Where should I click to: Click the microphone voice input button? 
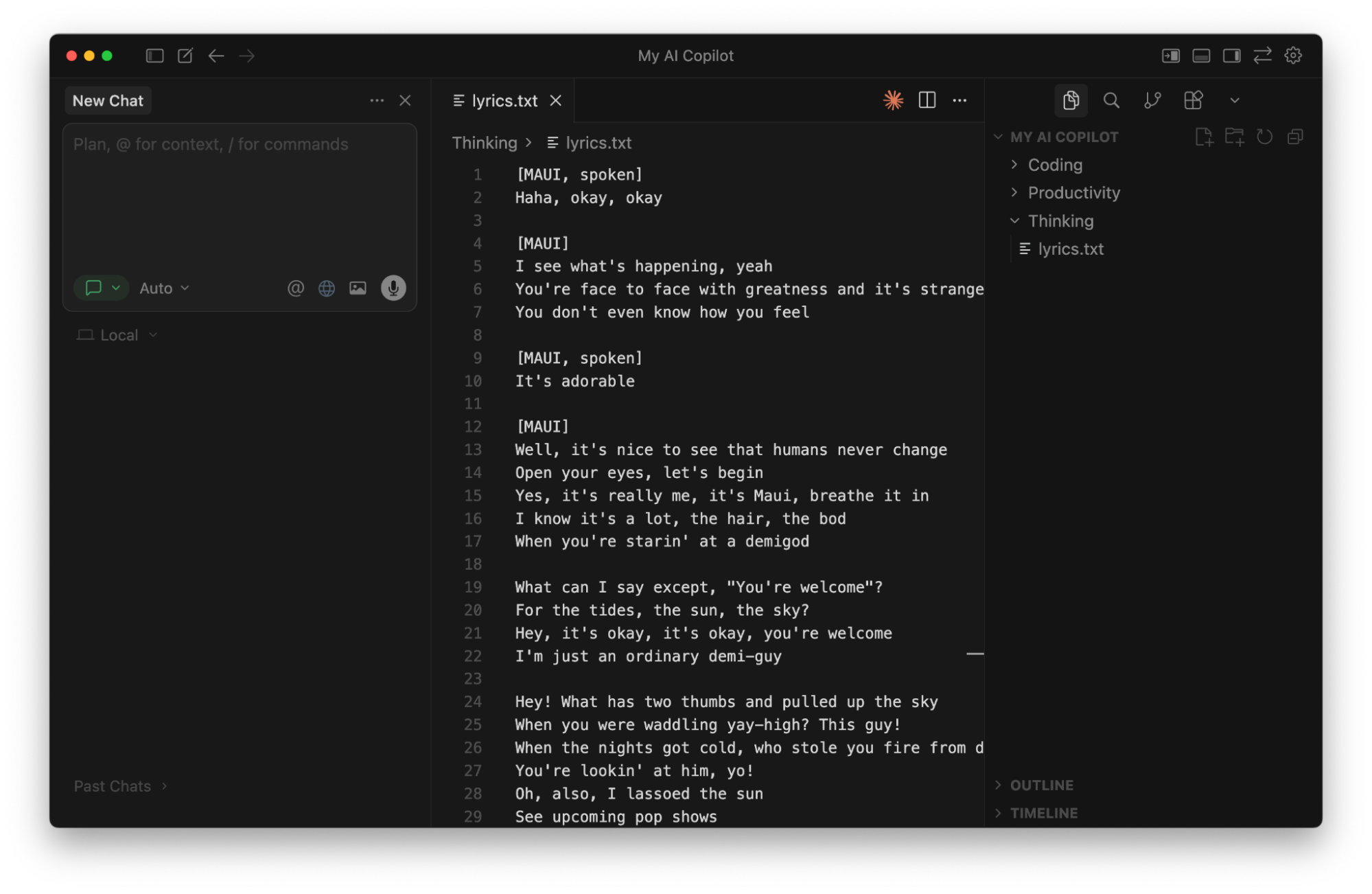(x=393, y=288)
